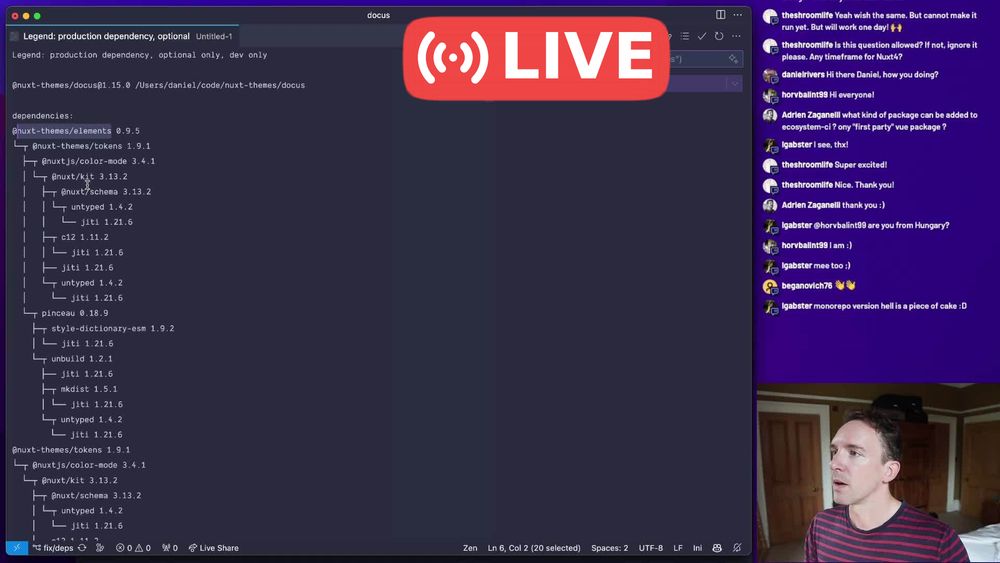Click danielrivers username in chat
1000x563 pixels.
point(803,75)
